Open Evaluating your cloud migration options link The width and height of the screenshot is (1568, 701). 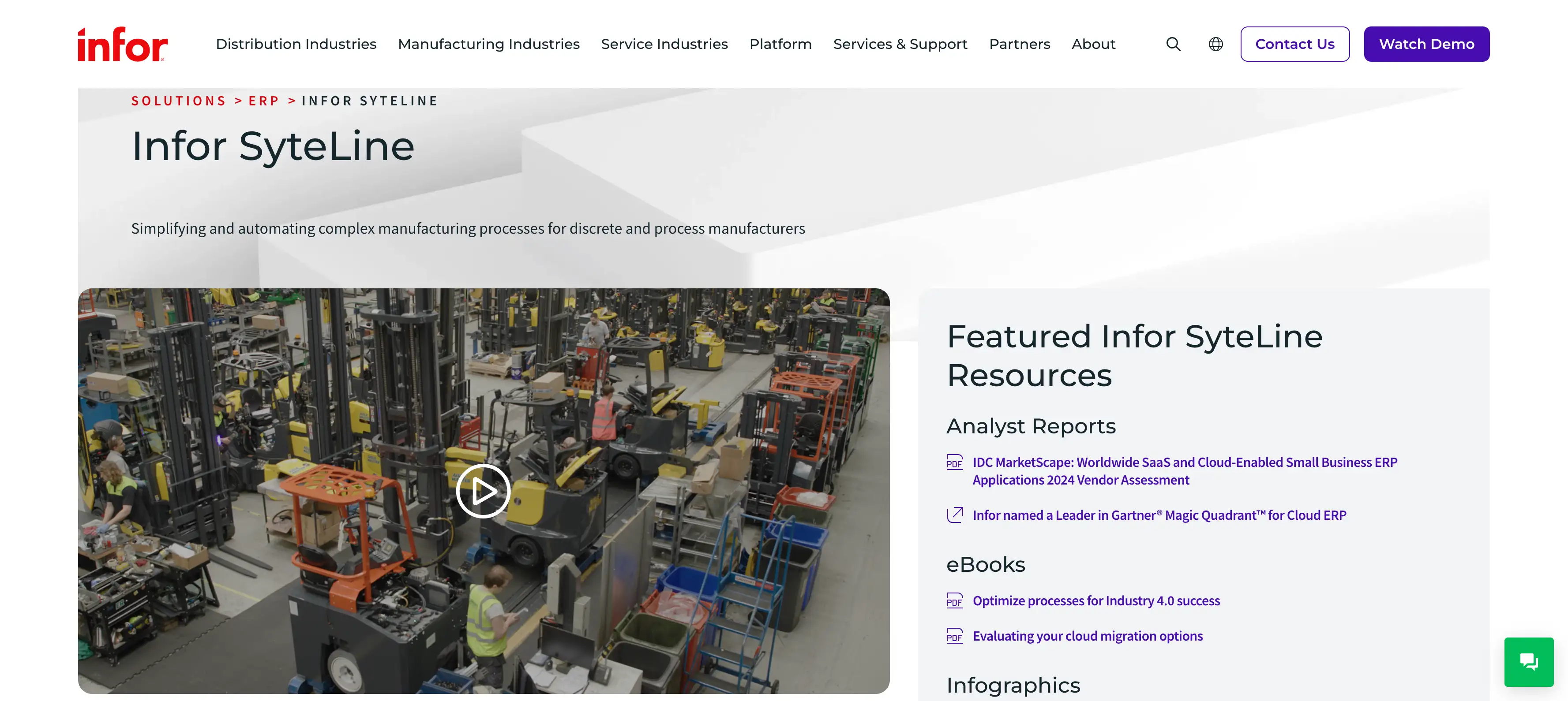click(1087, 637)
